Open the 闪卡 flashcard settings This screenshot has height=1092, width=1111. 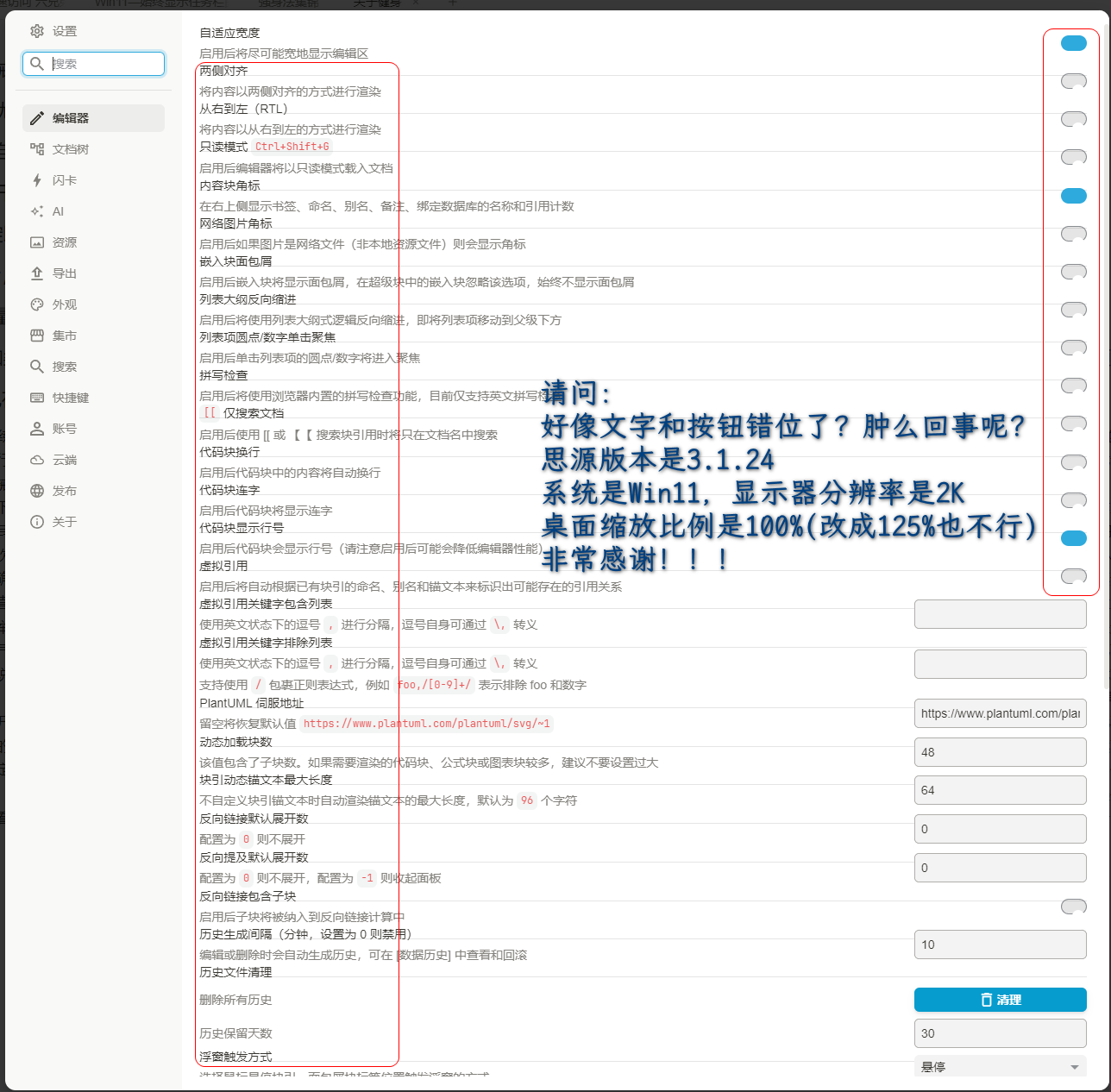93,180
